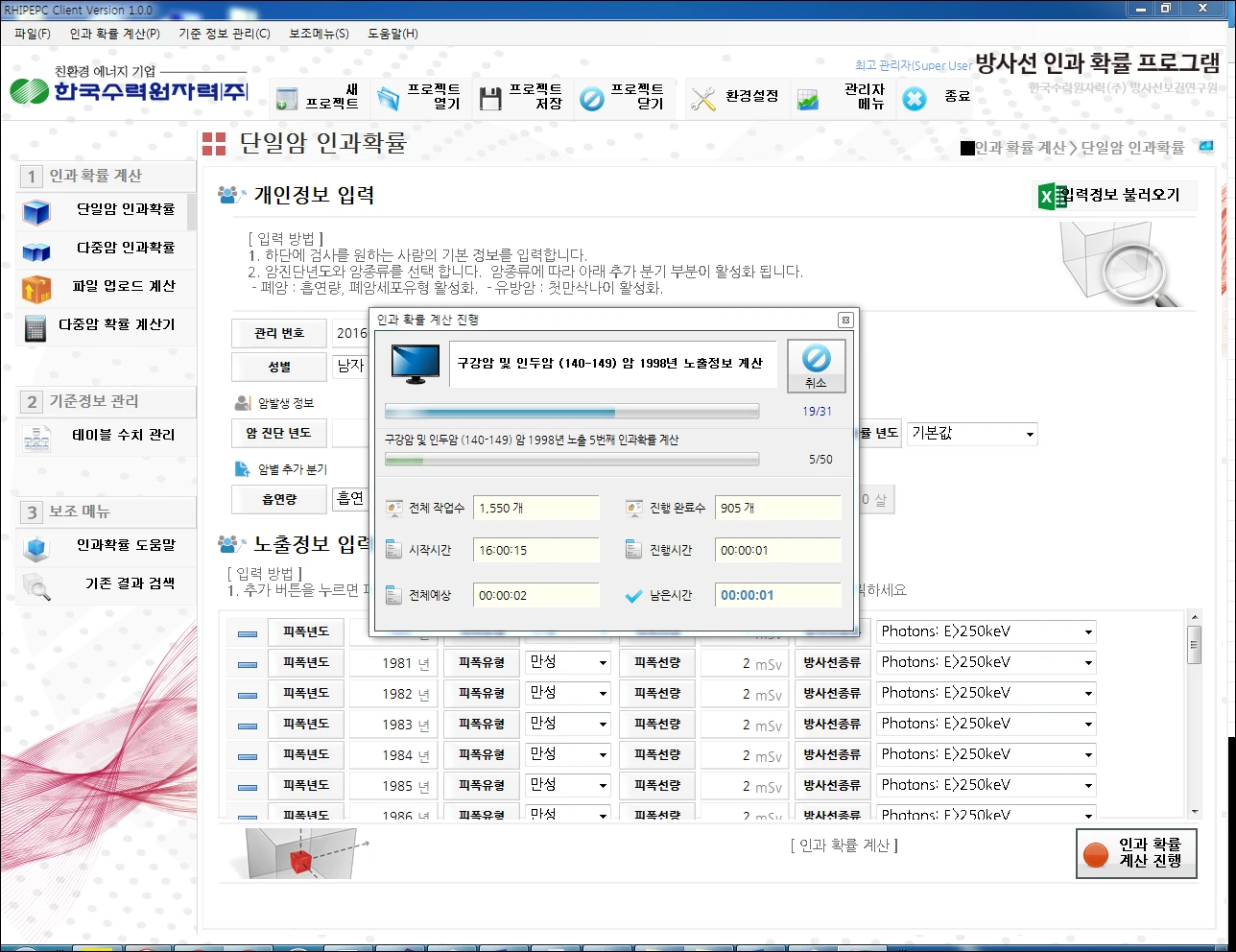Open 환경설정 tools icon
The height and width of the screenshot is (952, 1236).
click(703, 98)
